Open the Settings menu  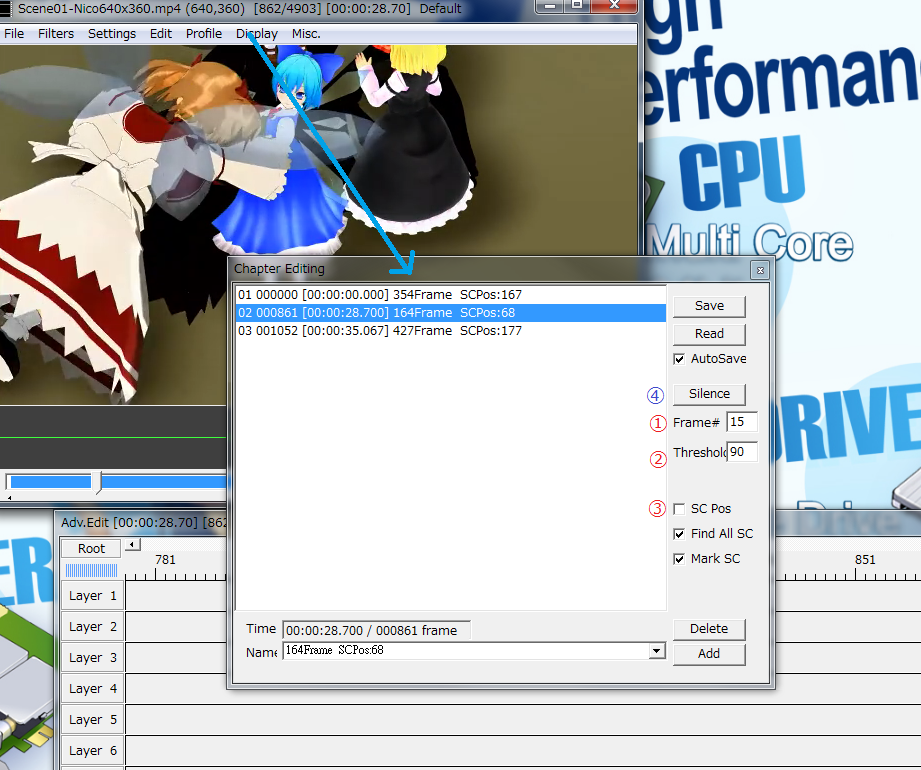tap(112, 33)
